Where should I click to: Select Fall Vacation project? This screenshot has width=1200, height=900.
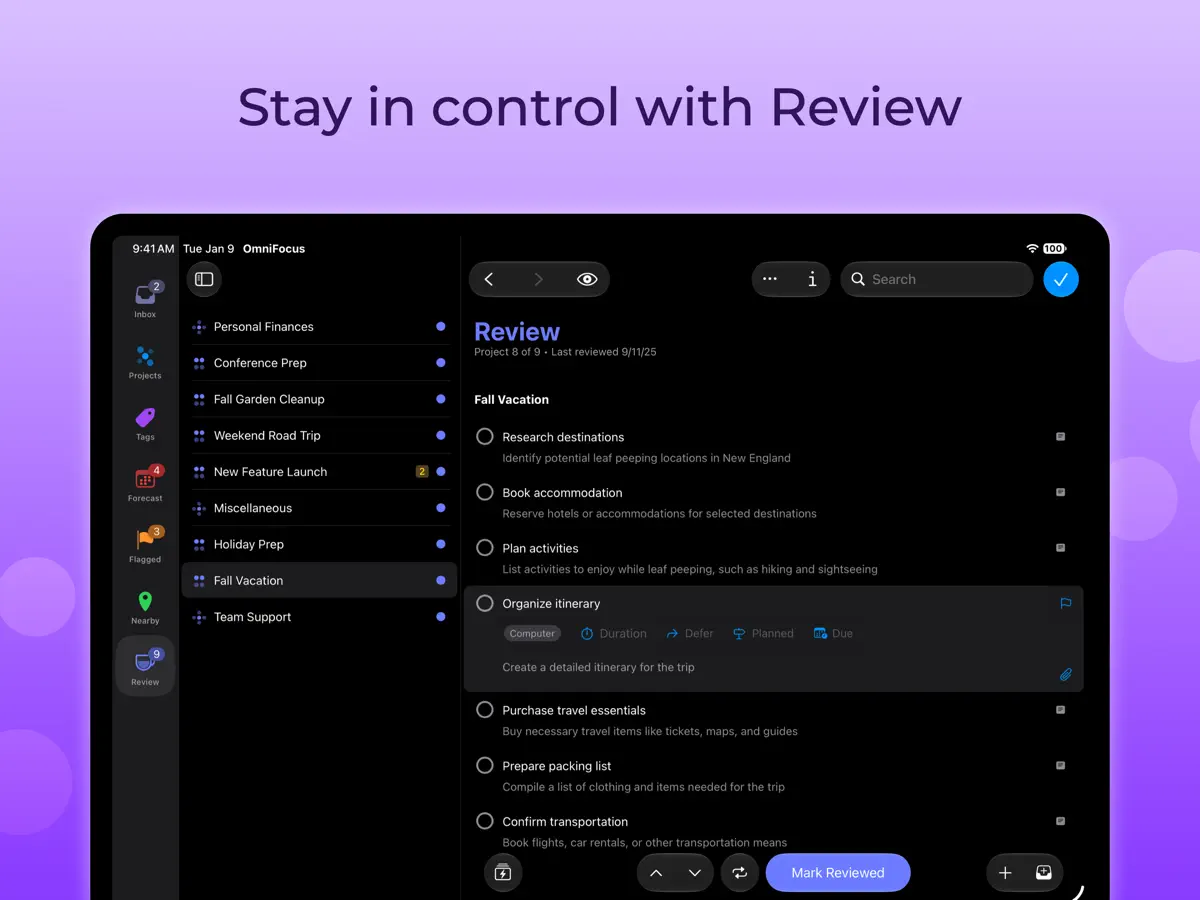tap(319, 580)
